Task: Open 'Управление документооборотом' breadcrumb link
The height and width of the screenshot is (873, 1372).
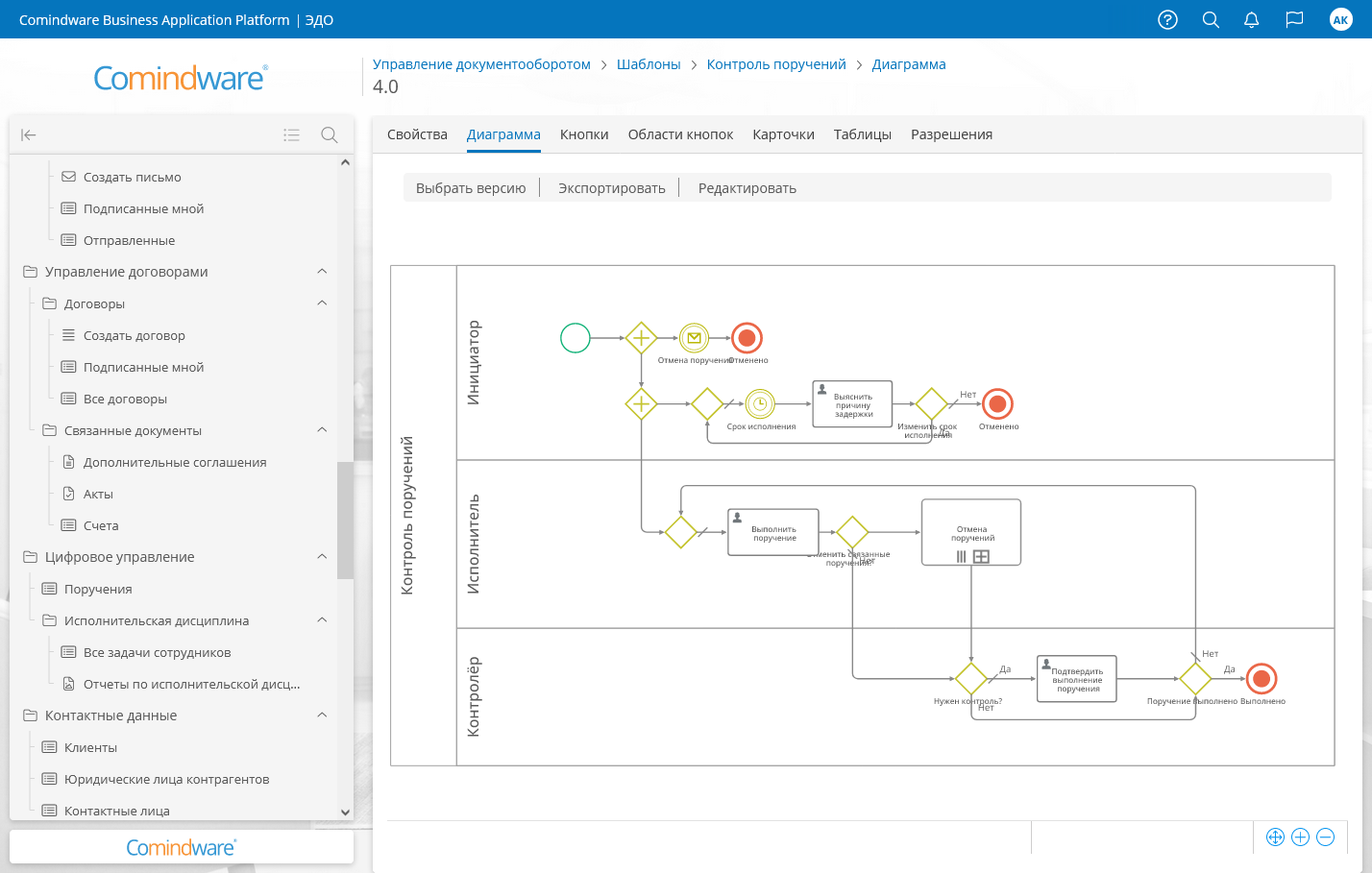Action: pos(481,64)
